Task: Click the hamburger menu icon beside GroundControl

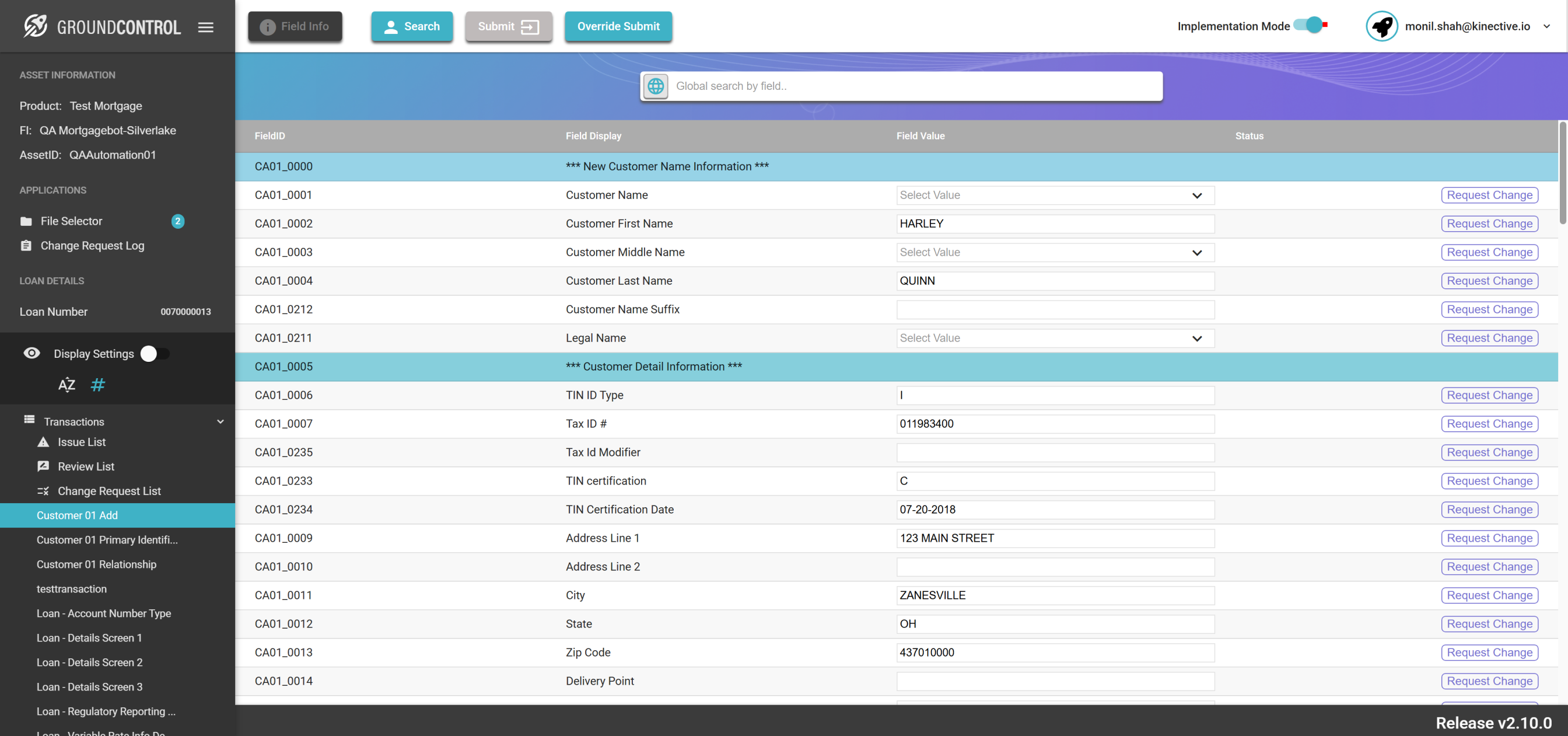Action: click(x=206, y=27)
